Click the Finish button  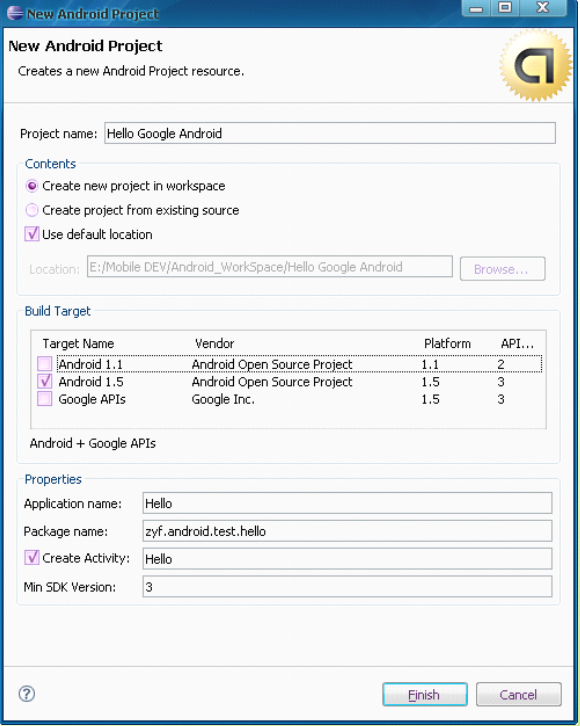click(x=424, y=695)
